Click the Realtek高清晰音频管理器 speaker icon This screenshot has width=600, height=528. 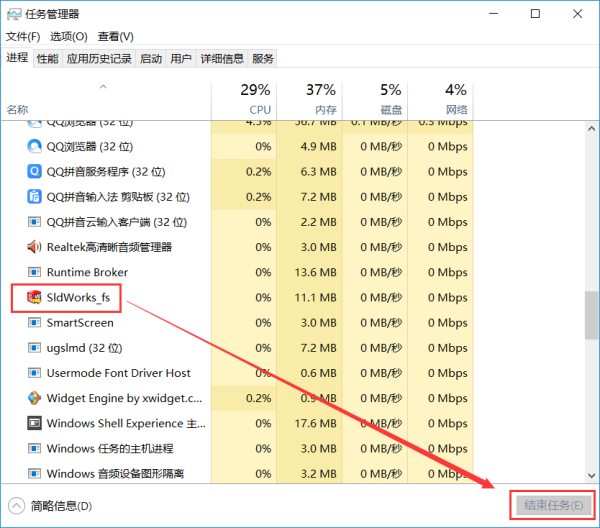(x=35, y=247)
